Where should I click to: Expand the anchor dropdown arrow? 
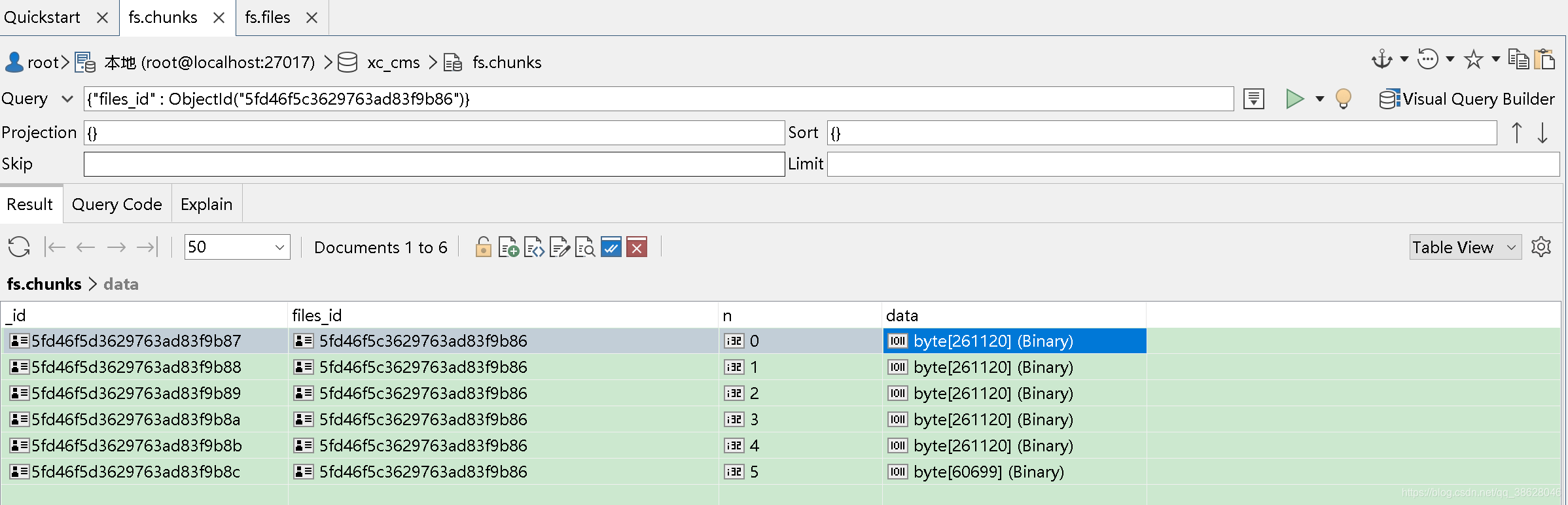pos(1404,60)
